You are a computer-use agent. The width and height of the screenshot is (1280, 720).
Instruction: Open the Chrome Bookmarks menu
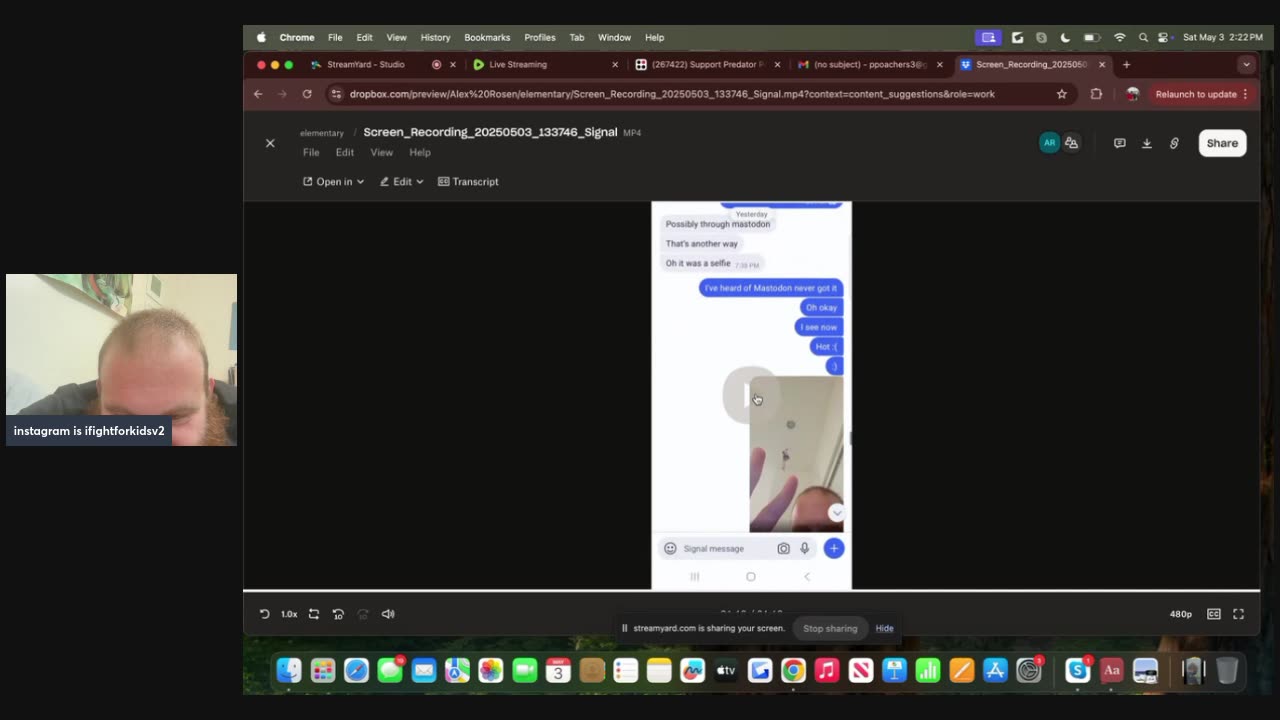point(487,37)
